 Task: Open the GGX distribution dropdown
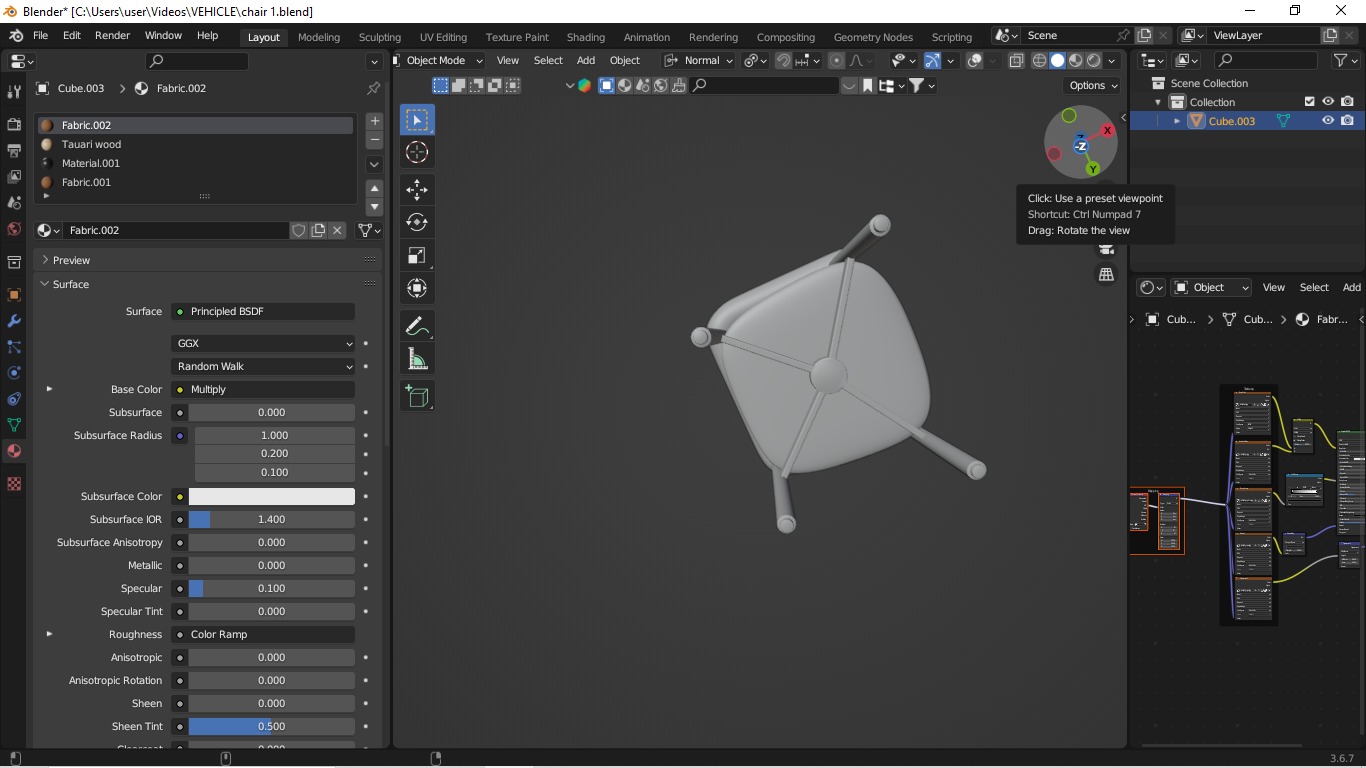tap(264, 343)
